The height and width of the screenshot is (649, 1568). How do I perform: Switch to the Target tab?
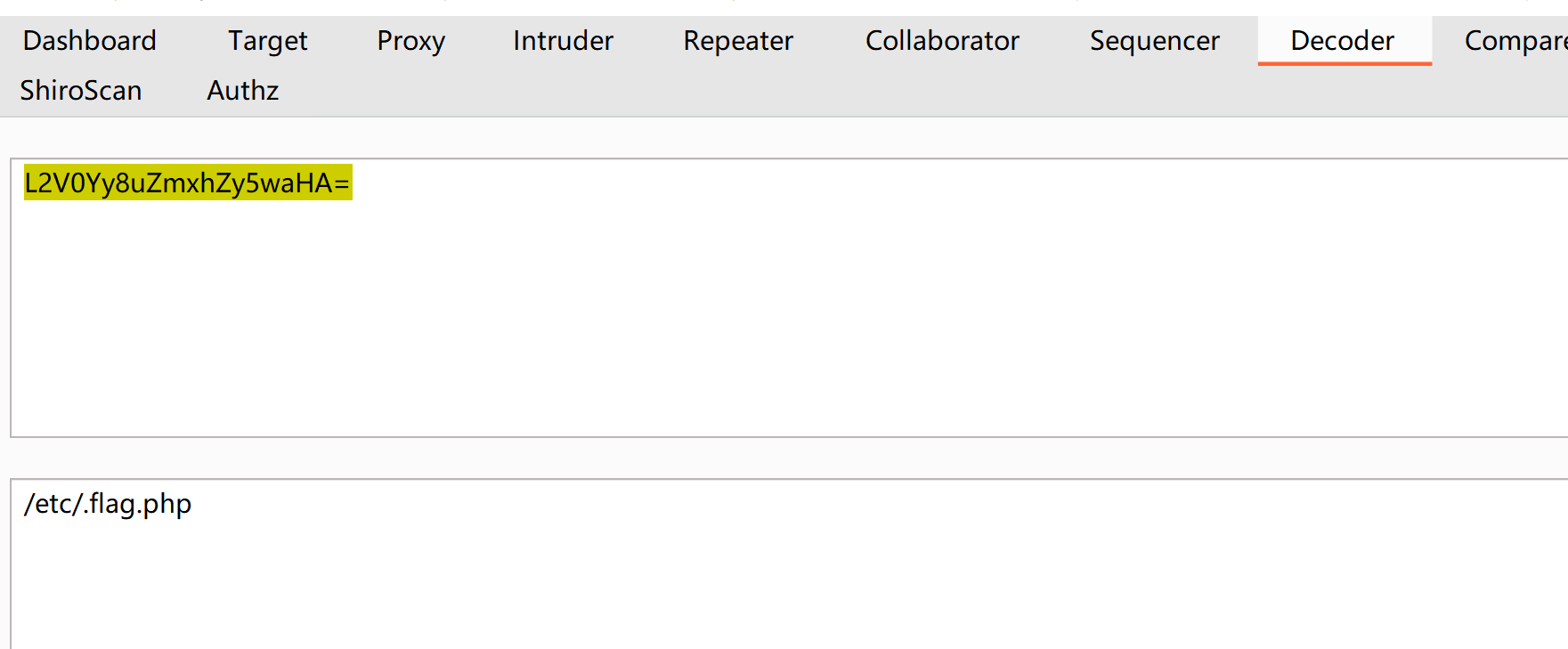point(267,41)
